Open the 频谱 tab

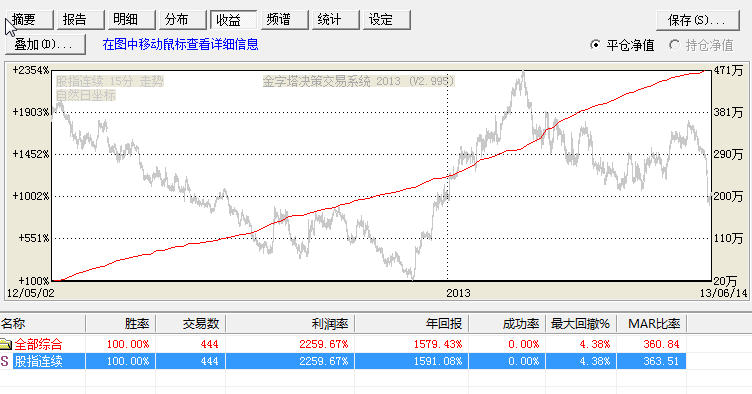click(x=284, y=20)
